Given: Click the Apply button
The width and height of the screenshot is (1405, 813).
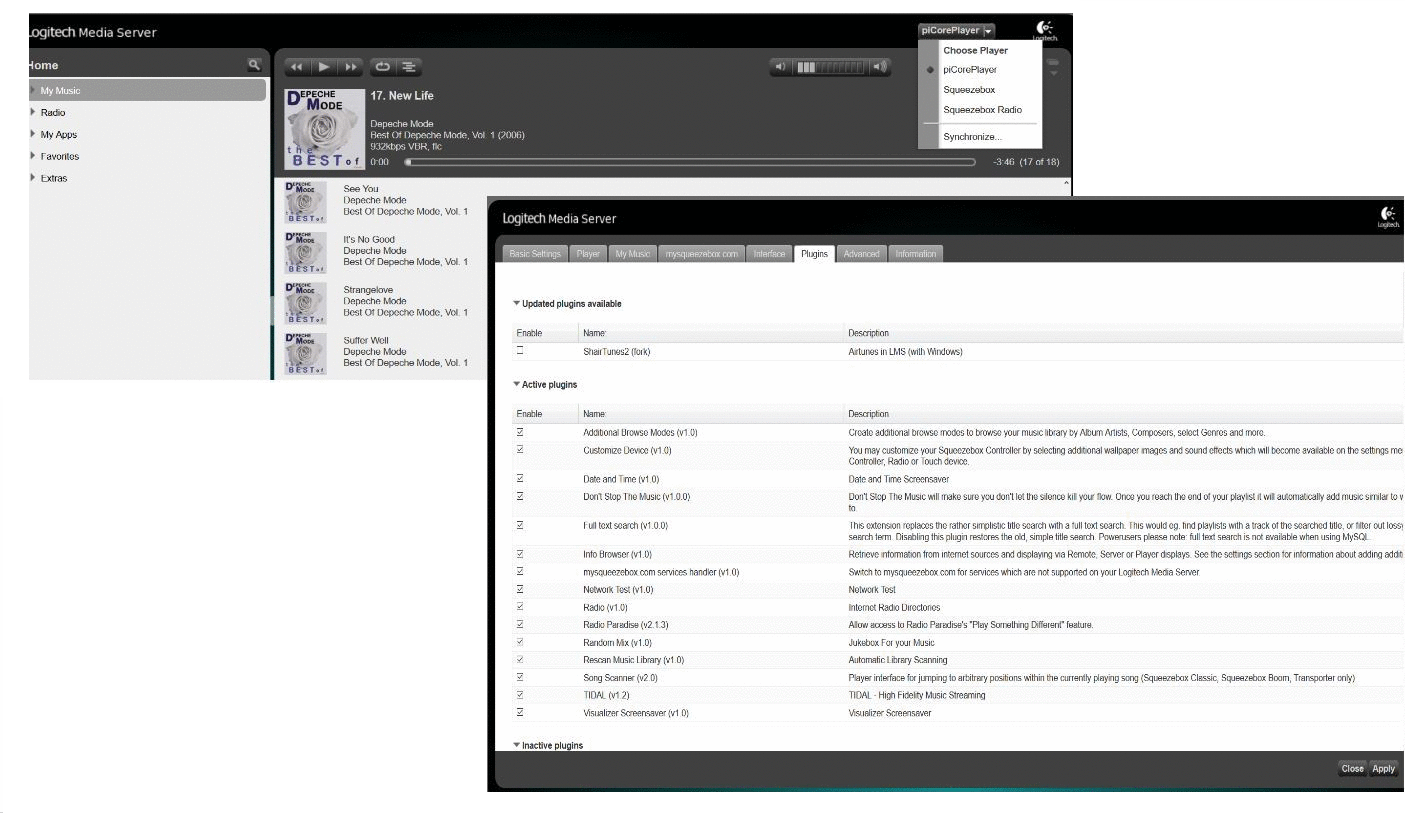Looking at the screenshot, I should (x=1383, y=769).
